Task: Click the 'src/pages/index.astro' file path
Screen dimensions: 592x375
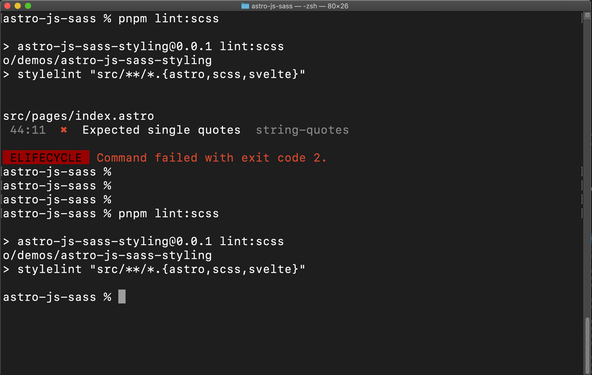Action: tap(79, 116)
